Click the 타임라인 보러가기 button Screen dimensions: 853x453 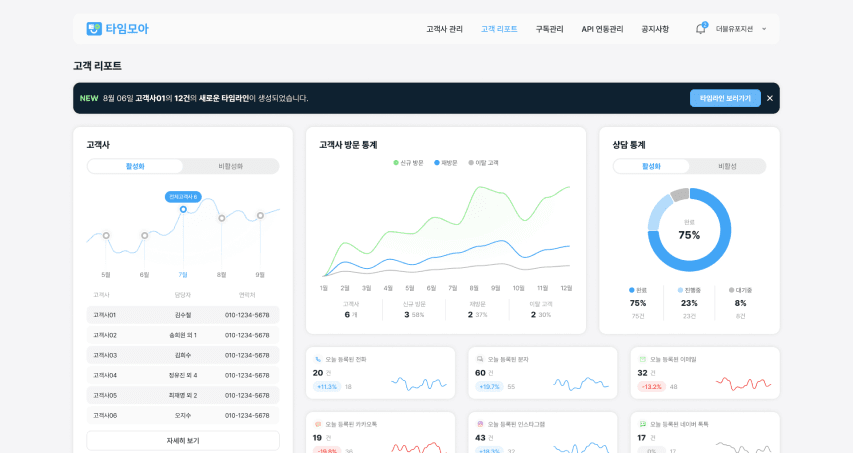[x=725, y=98]
